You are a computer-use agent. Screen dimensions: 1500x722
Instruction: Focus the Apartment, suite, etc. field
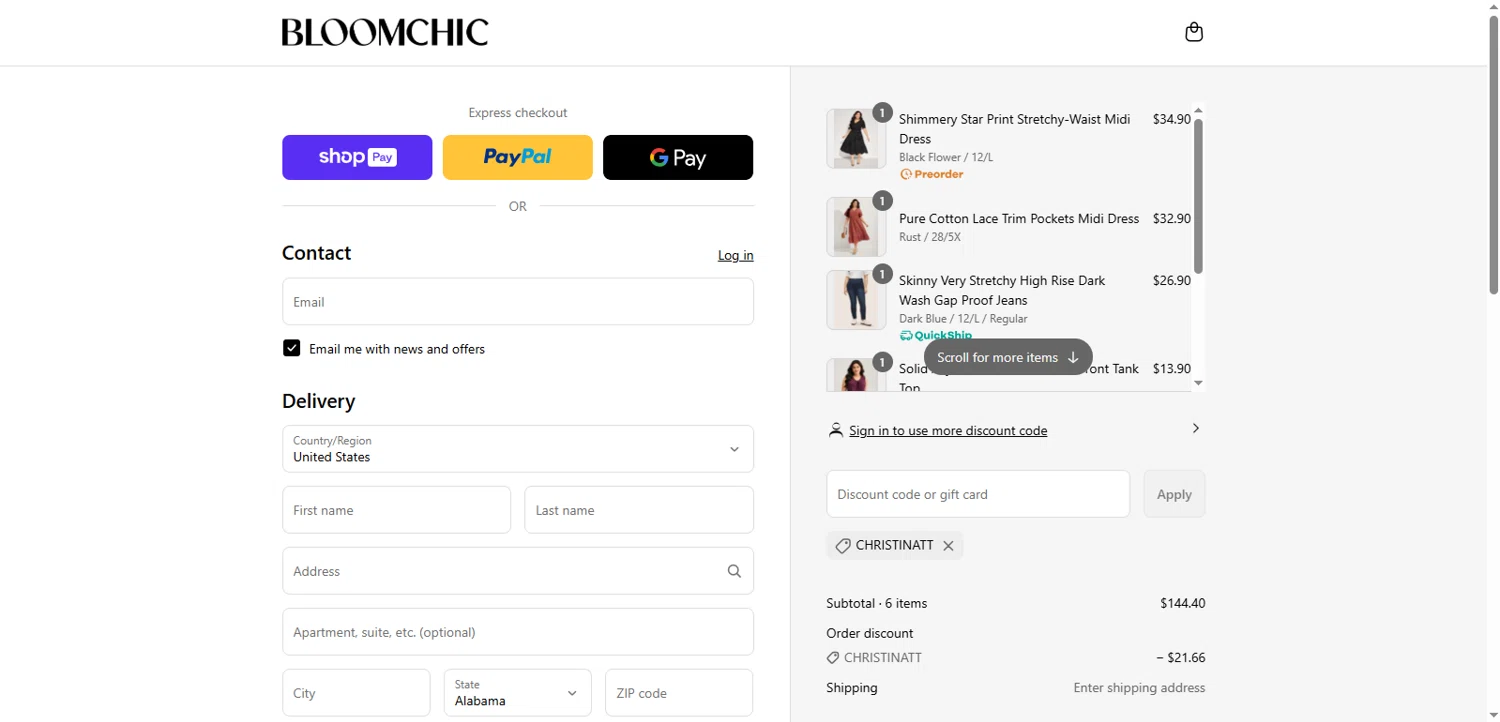518,632
